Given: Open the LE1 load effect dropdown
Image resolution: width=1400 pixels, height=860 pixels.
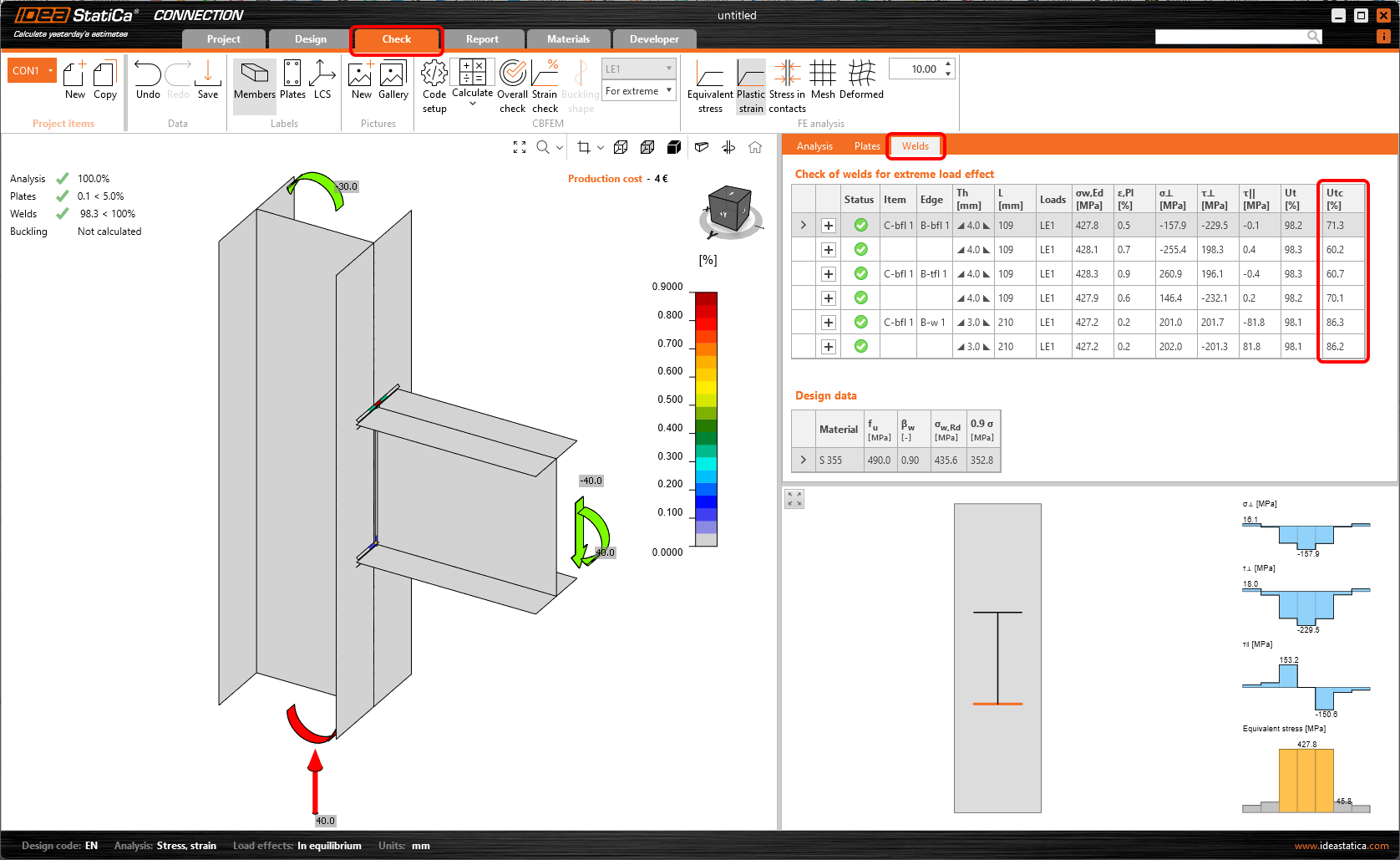Looking at the screenshot, I should [638, 68].
